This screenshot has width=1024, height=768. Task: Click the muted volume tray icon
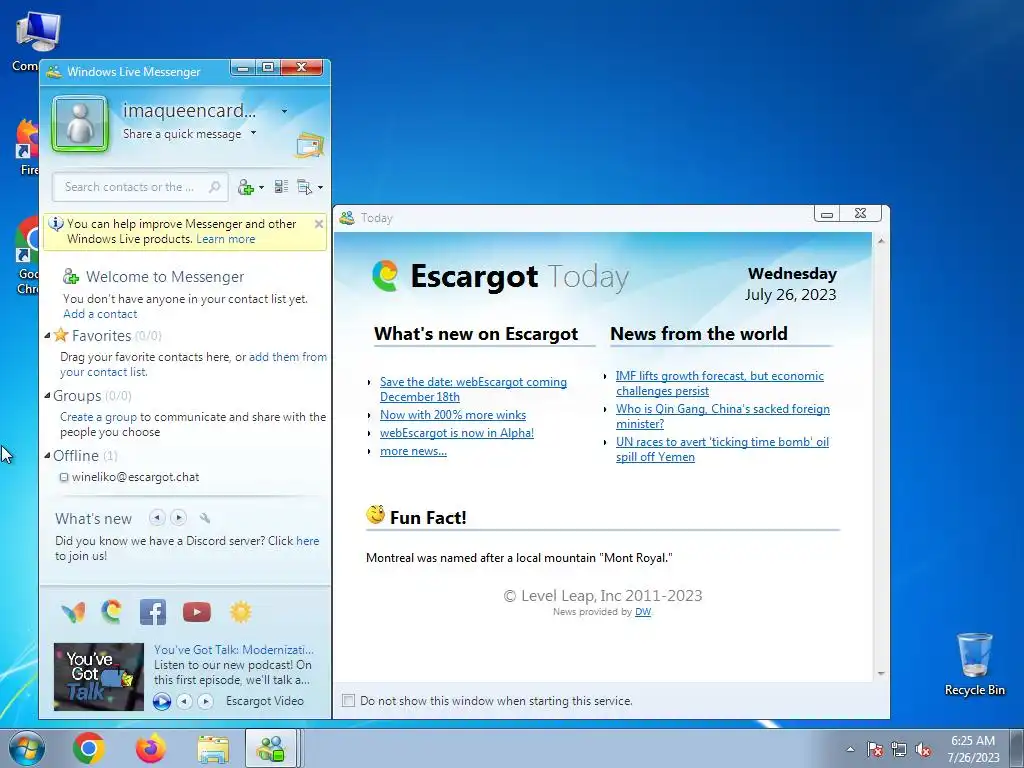[923, 750]
